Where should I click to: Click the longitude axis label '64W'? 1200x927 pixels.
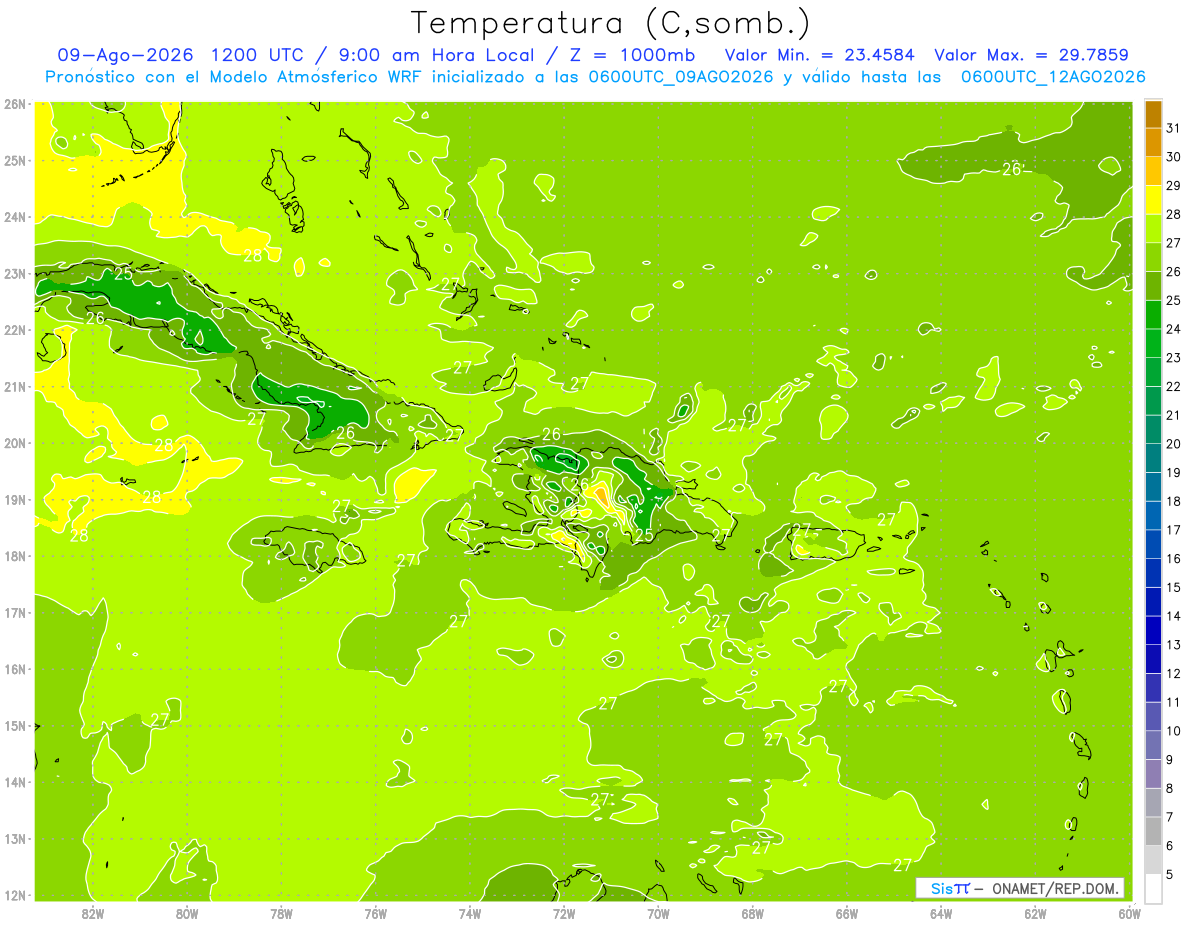pyautogui.click(x=941, y=912)
